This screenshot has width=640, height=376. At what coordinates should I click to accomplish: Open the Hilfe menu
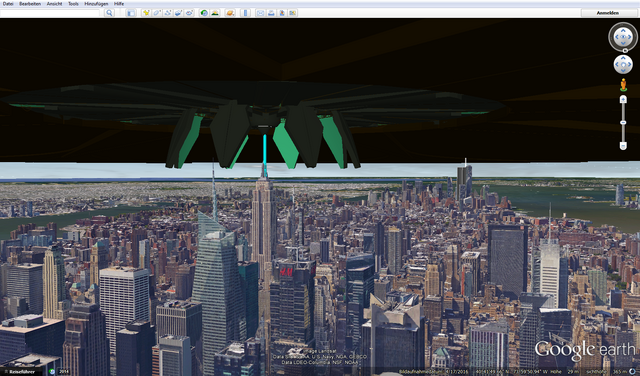coord(119,4)
